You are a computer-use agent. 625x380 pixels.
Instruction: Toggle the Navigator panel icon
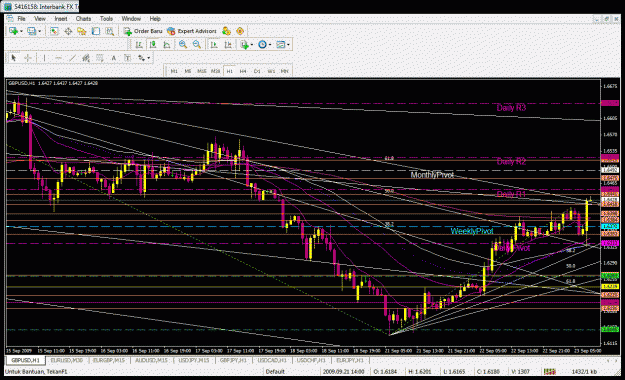[82, 31]
